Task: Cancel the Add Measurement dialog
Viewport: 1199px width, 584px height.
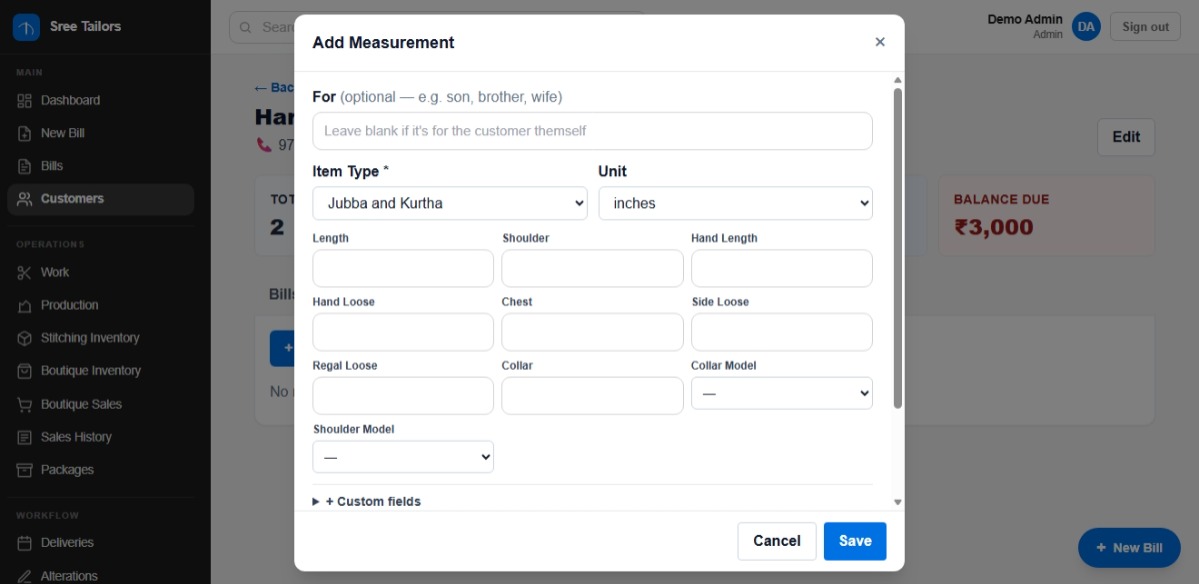Action: pyautogui.click(x=777, y=541)
